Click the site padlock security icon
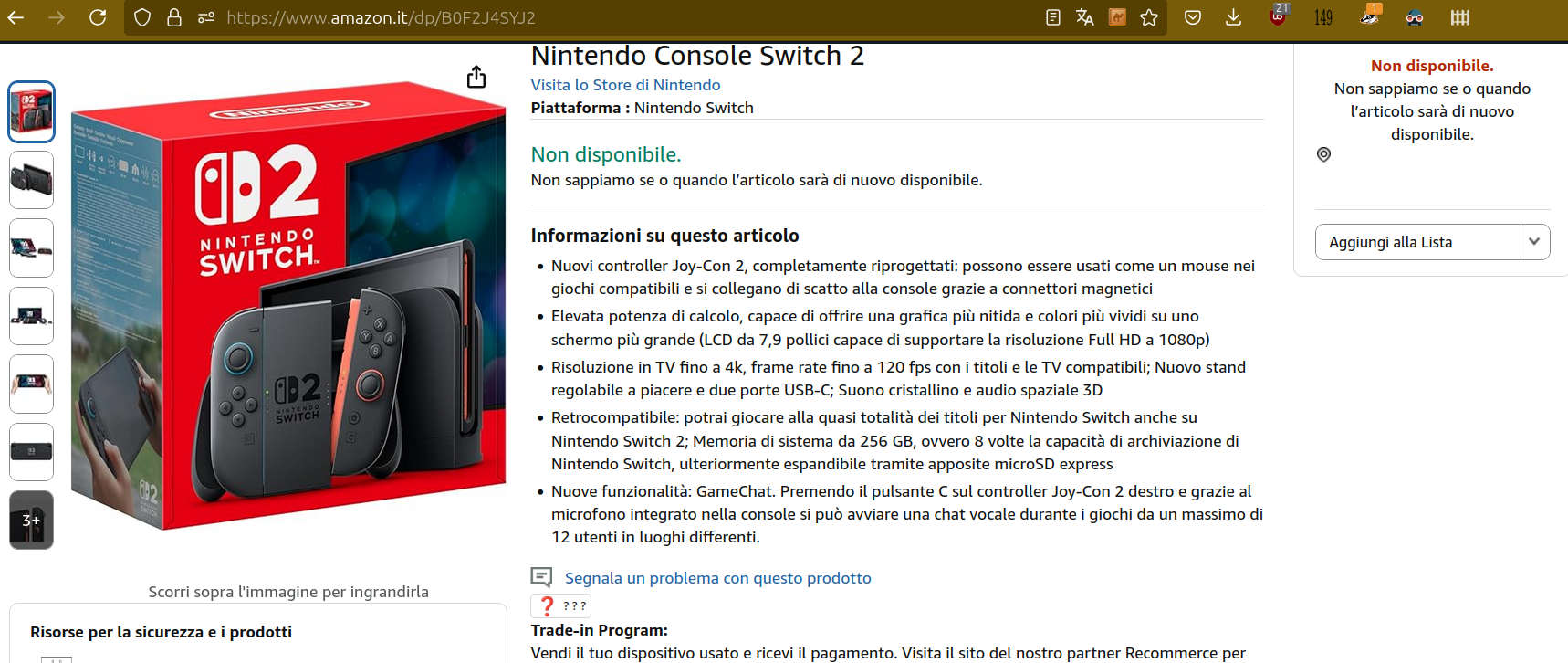This screenshot has height=663, width=1568. point(173,17)
